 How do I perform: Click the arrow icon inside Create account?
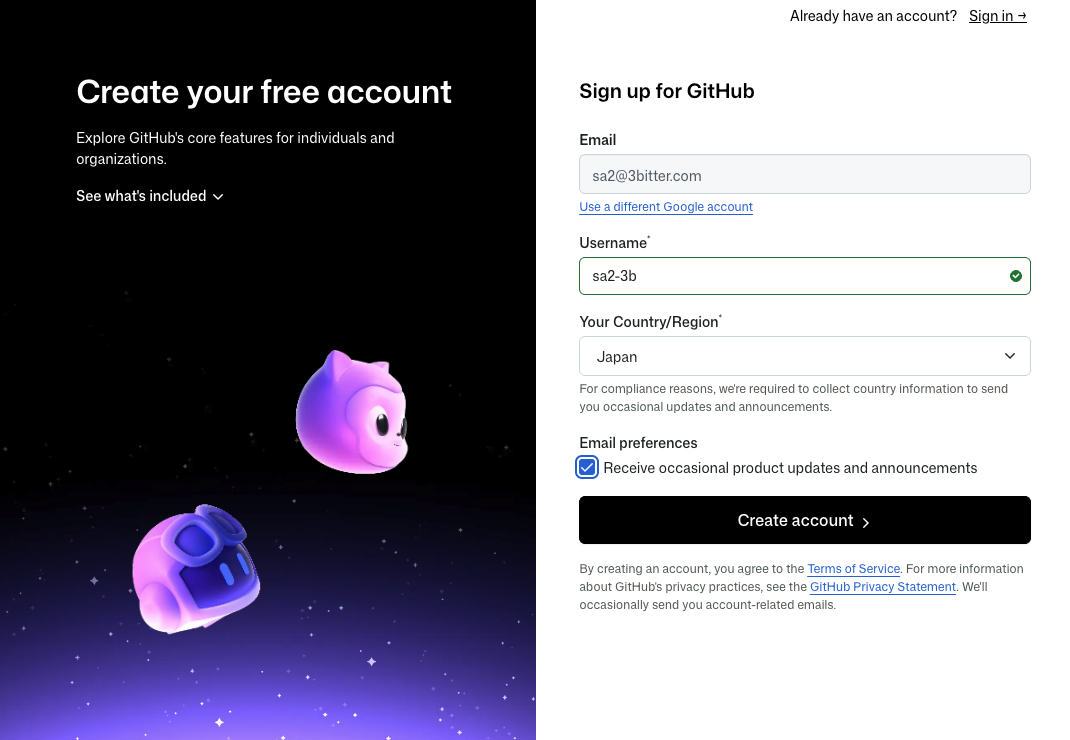click(x=866, y=522)
